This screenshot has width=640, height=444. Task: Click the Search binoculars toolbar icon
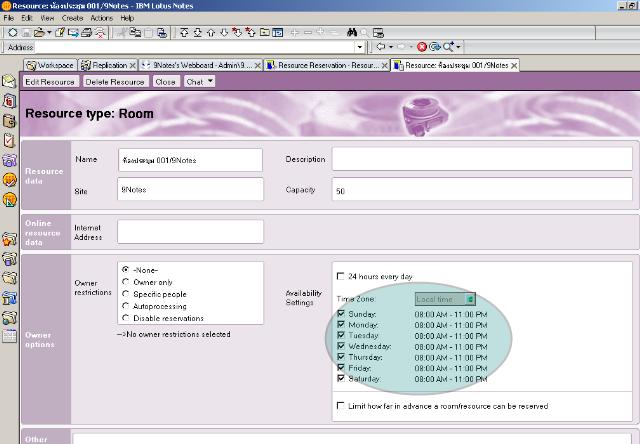pos(352,33)
